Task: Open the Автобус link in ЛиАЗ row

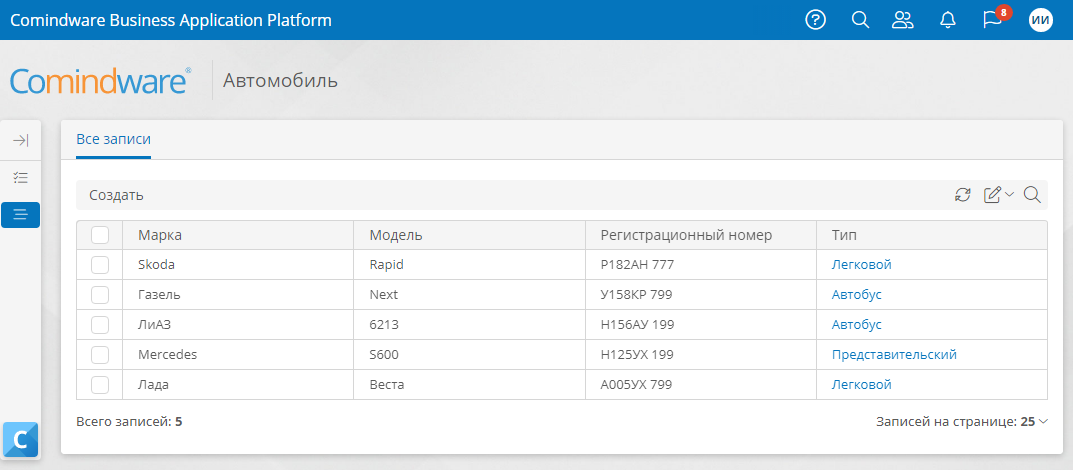Action: coord(857,325)
